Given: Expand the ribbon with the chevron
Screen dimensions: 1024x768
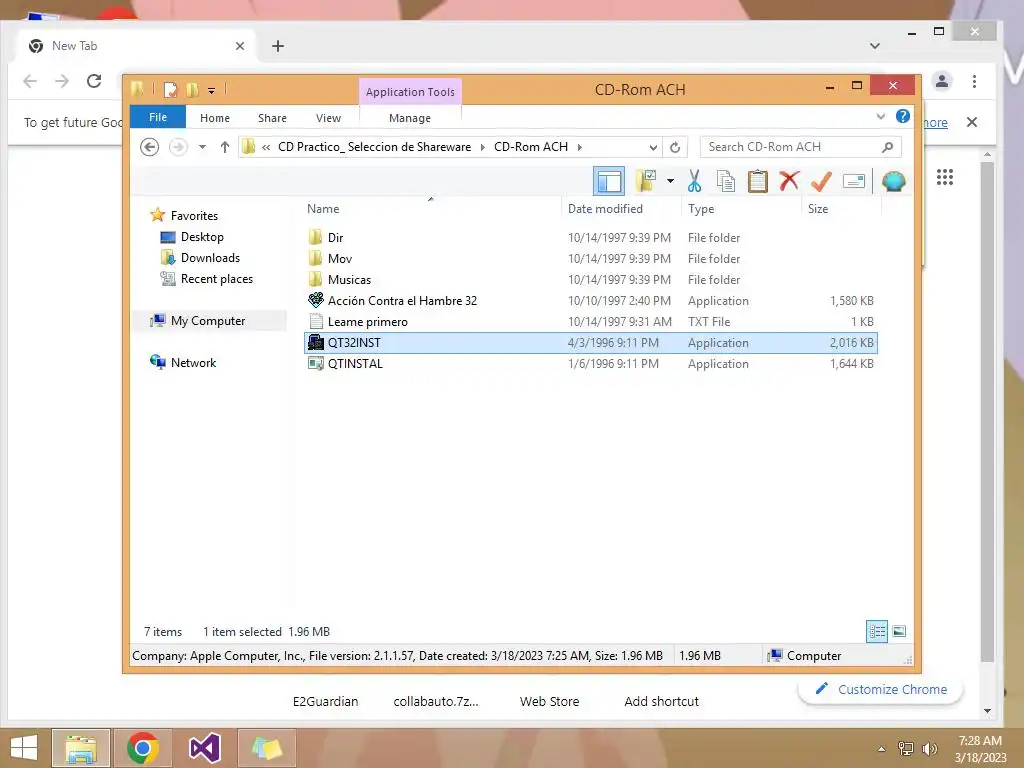Looking at the screenshot, I should (x=881, y=116).
